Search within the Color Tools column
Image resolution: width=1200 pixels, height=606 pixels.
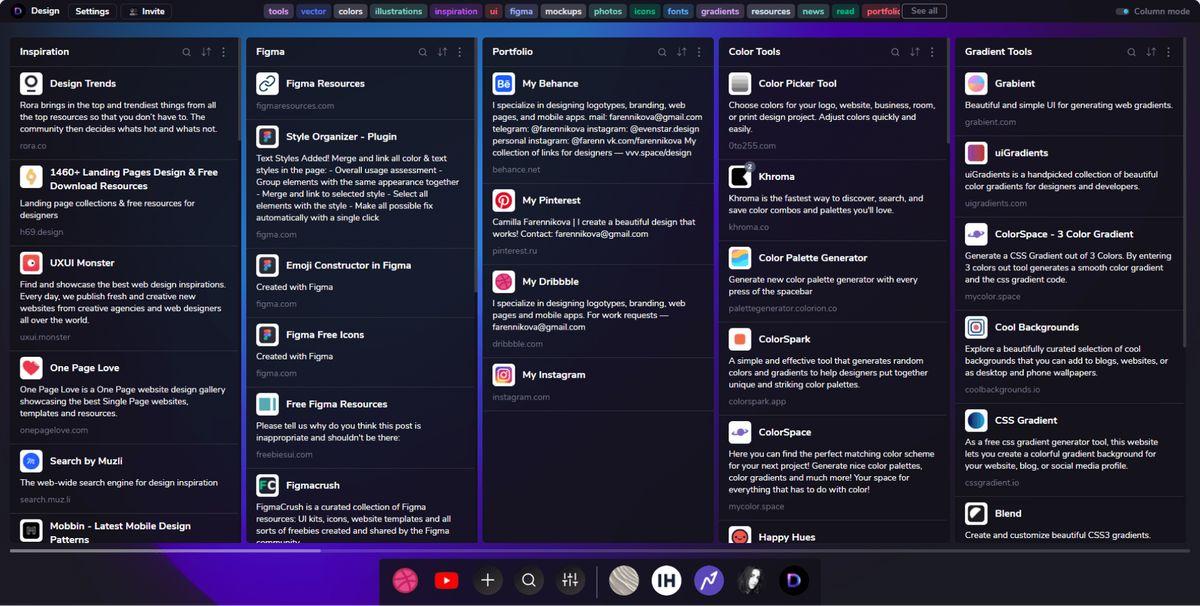pos(895,52)
